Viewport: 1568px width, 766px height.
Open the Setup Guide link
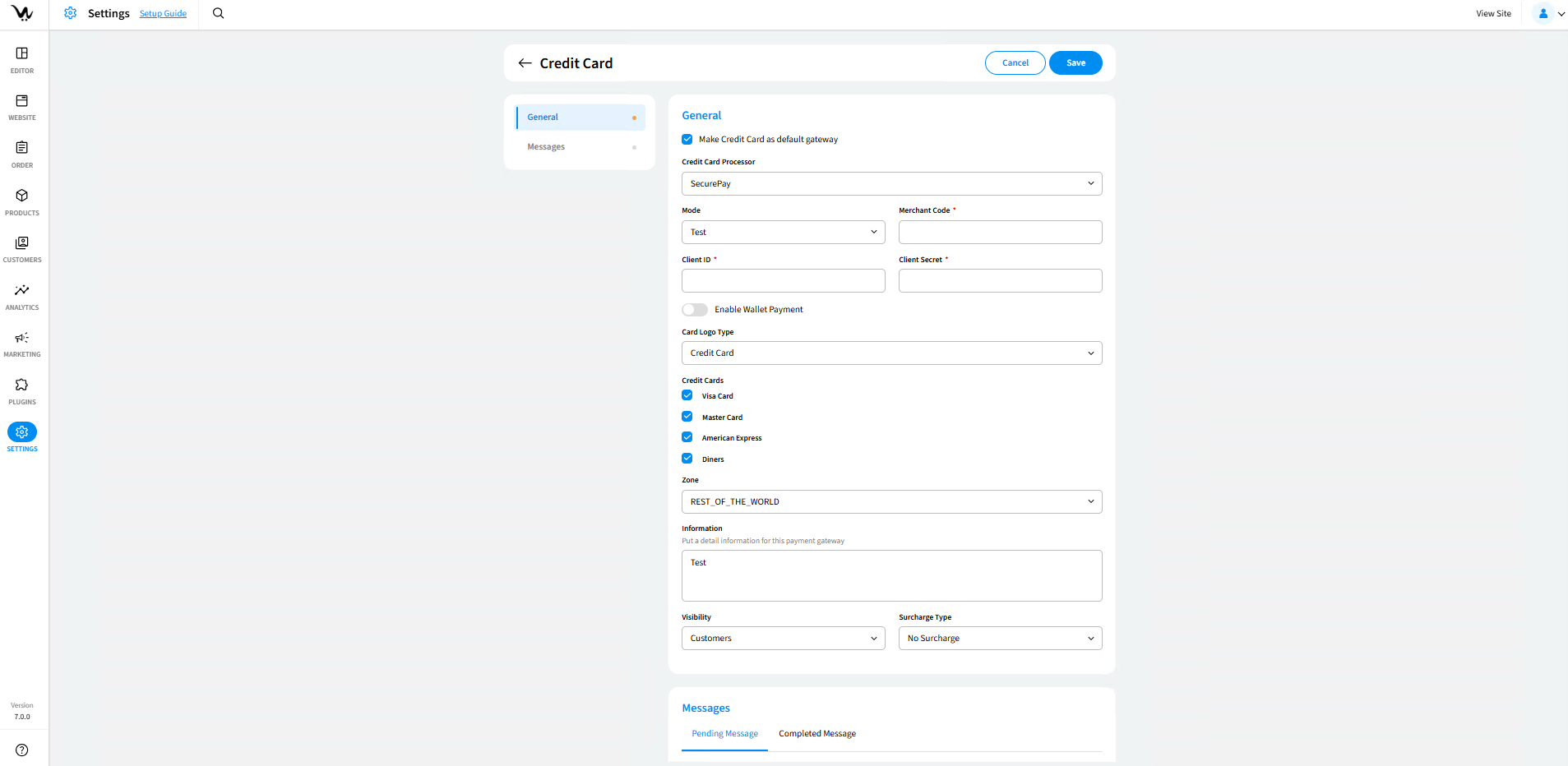pyautogui.click(x=163, y=14)
